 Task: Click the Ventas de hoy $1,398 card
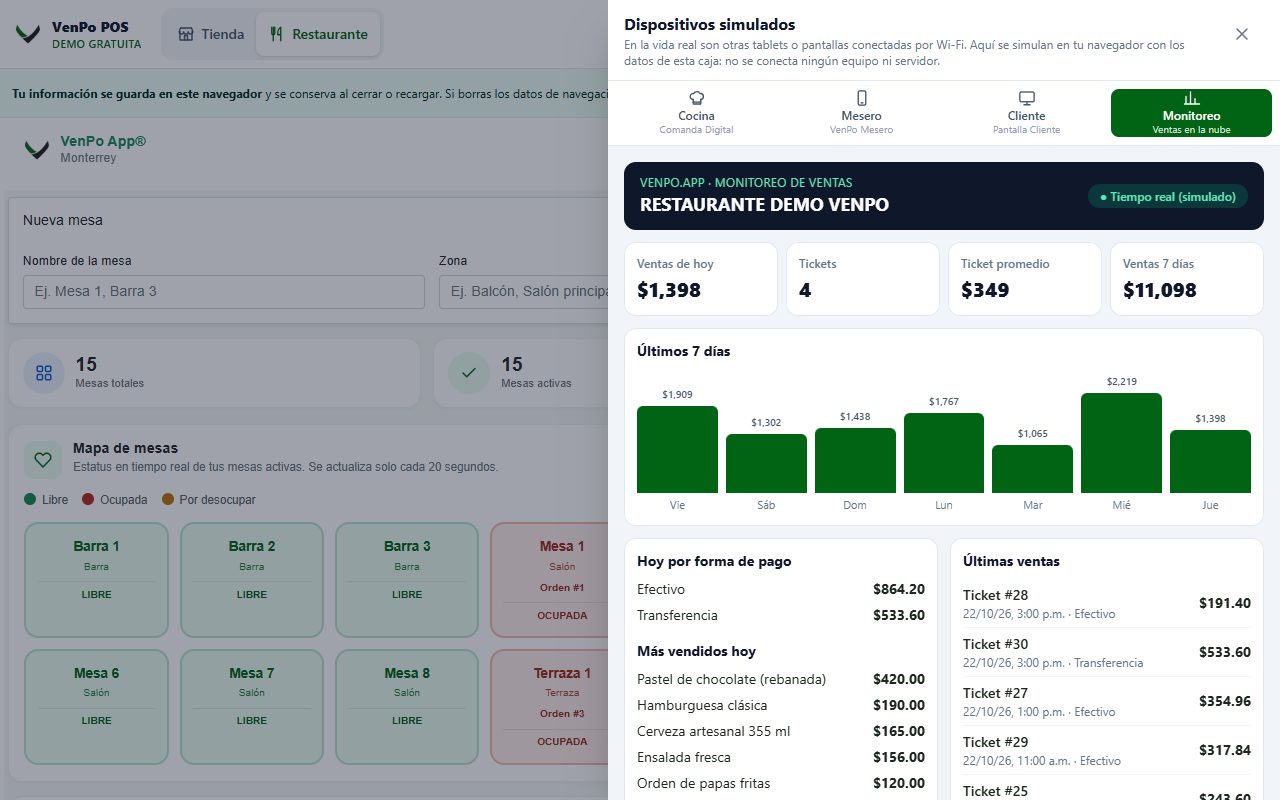click(701, 279)
